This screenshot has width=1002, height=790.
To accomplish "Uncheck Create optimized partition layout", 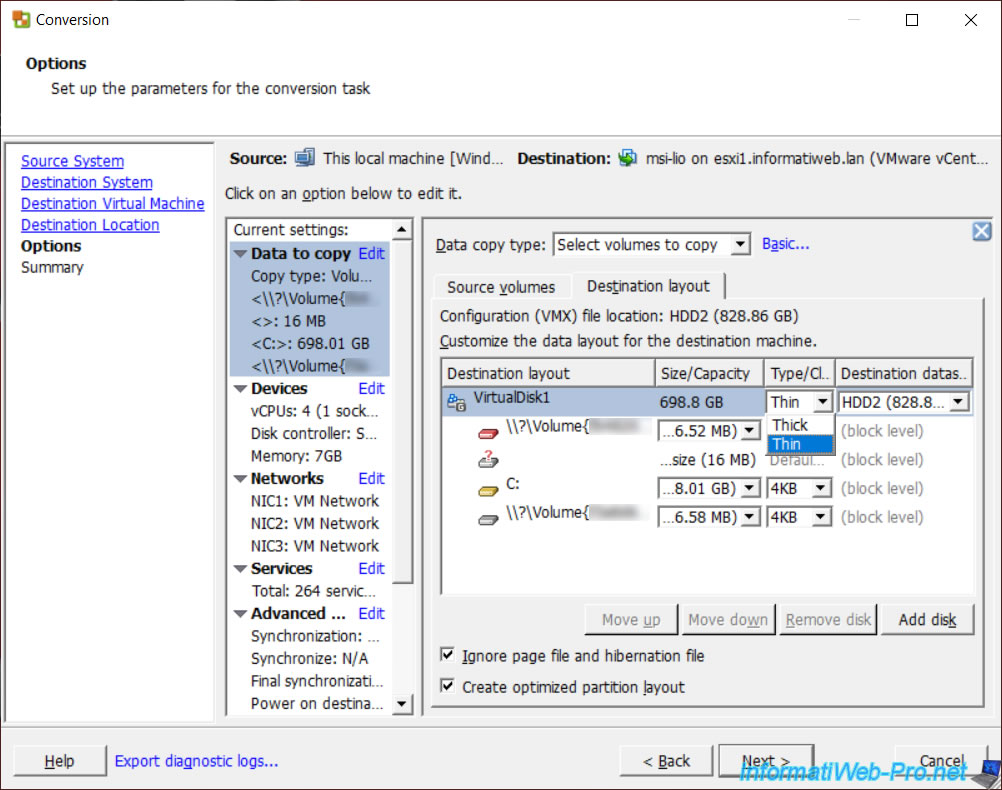I will point(447,687).
